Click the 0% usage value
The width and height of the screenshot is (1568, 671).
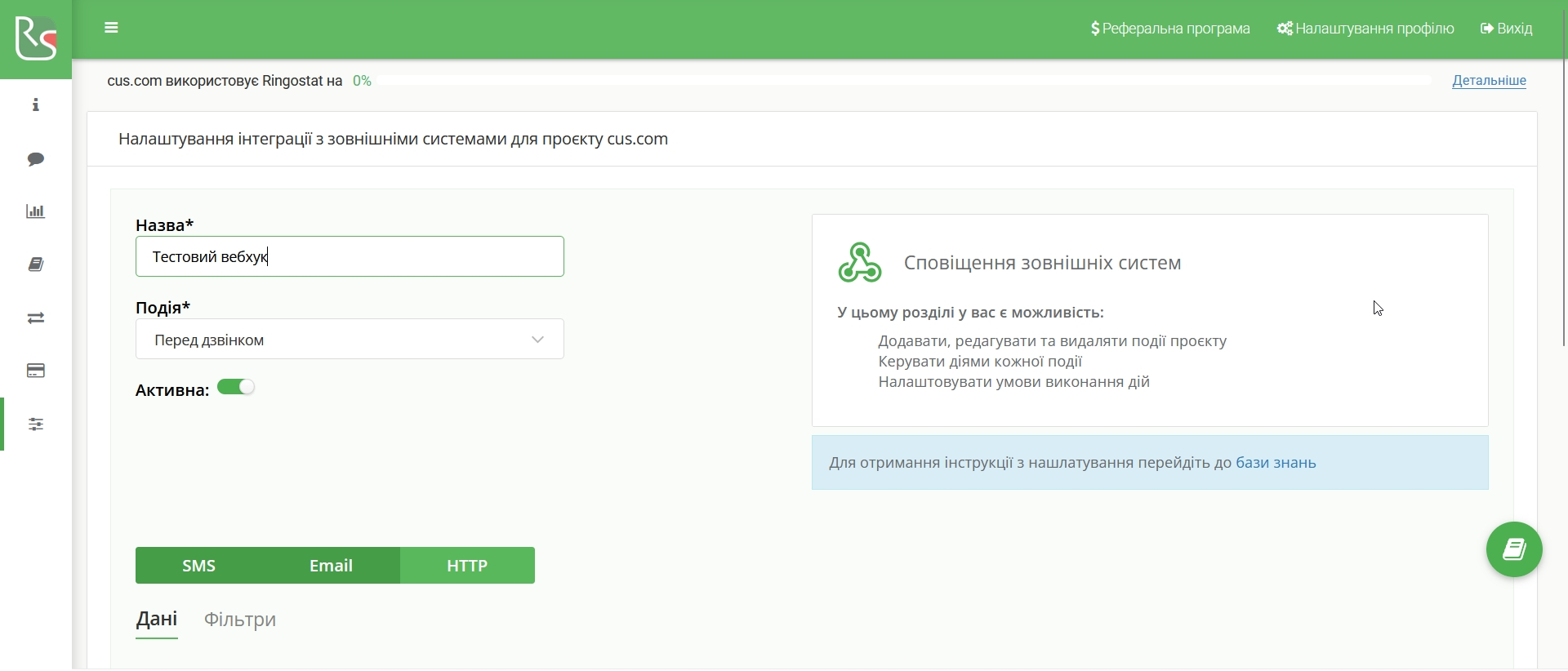pos(362,81)
